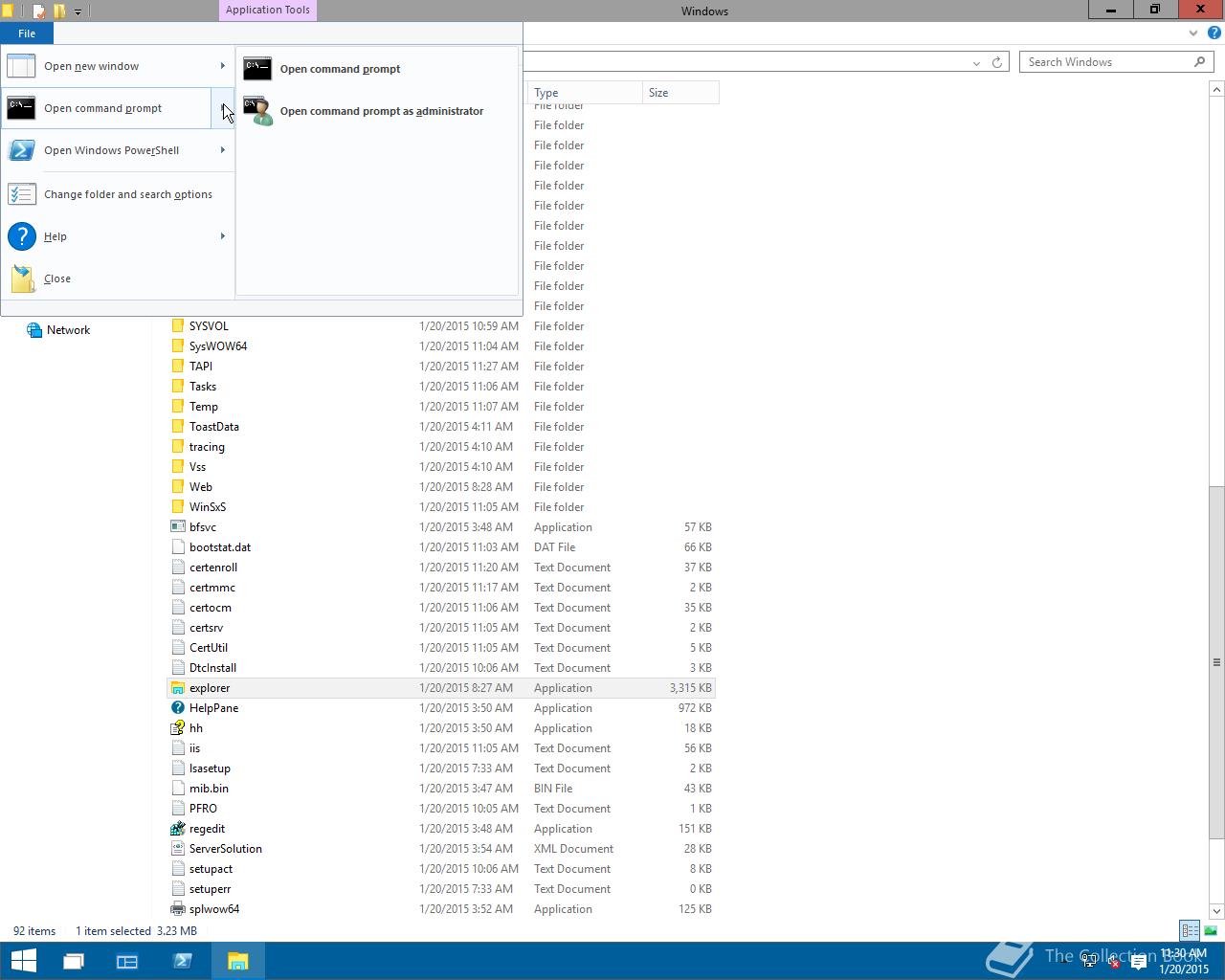Select the certmmc text document name
The height and width of the screenshot is (980, 1225).
[212, 588]
